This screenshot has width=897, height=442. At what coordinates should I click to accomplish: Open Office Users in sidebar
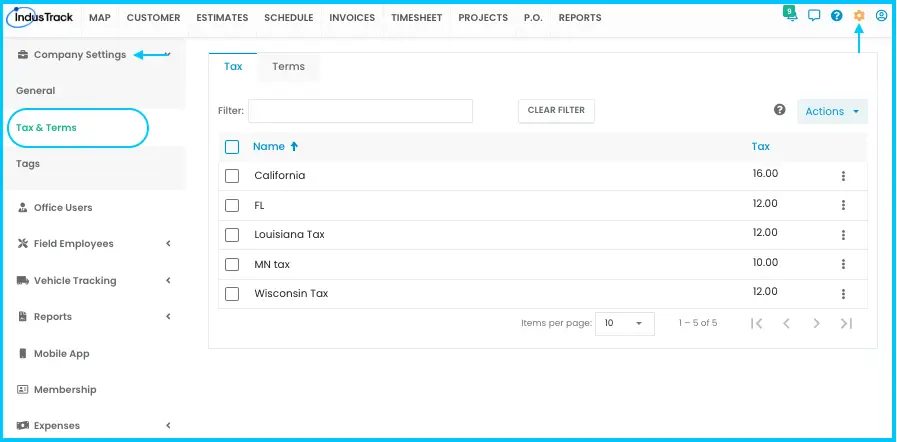click(x=63, y=208)
